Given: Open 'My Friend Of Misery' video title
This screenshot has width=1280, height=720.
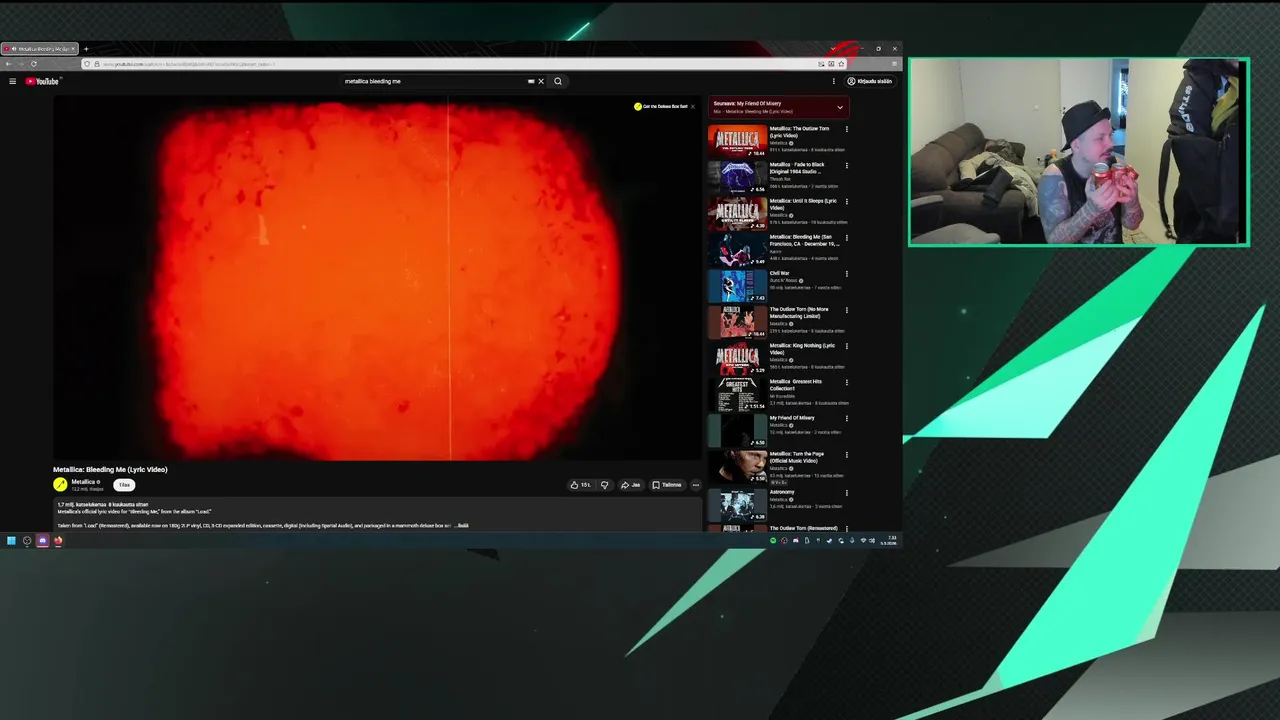Looking at the screenshot, I should [792, 418].
